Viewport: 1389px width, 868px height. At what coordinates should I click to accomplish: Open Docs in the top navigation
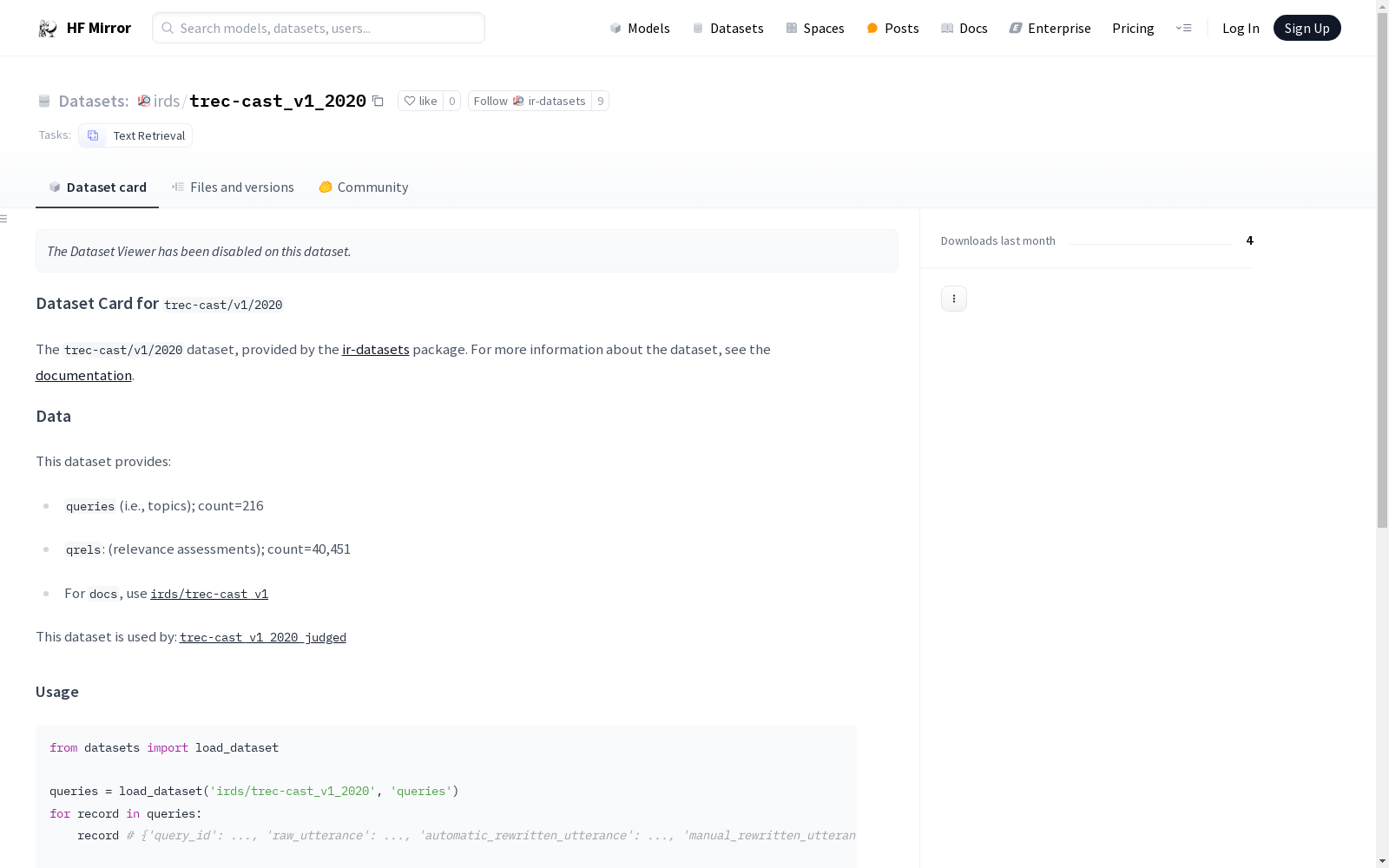(964, 28)
